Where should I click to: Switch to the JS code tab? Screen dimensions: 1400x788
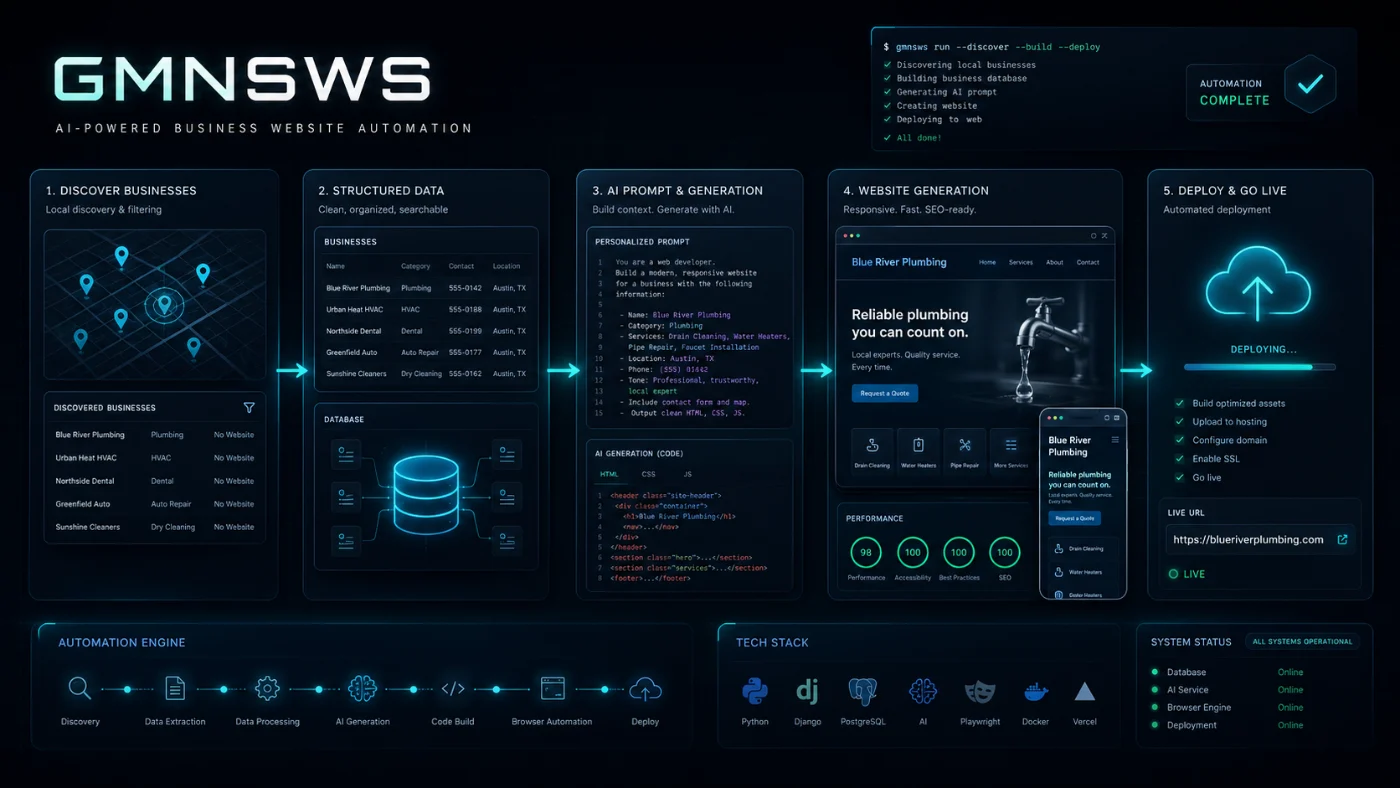[687, 474]
